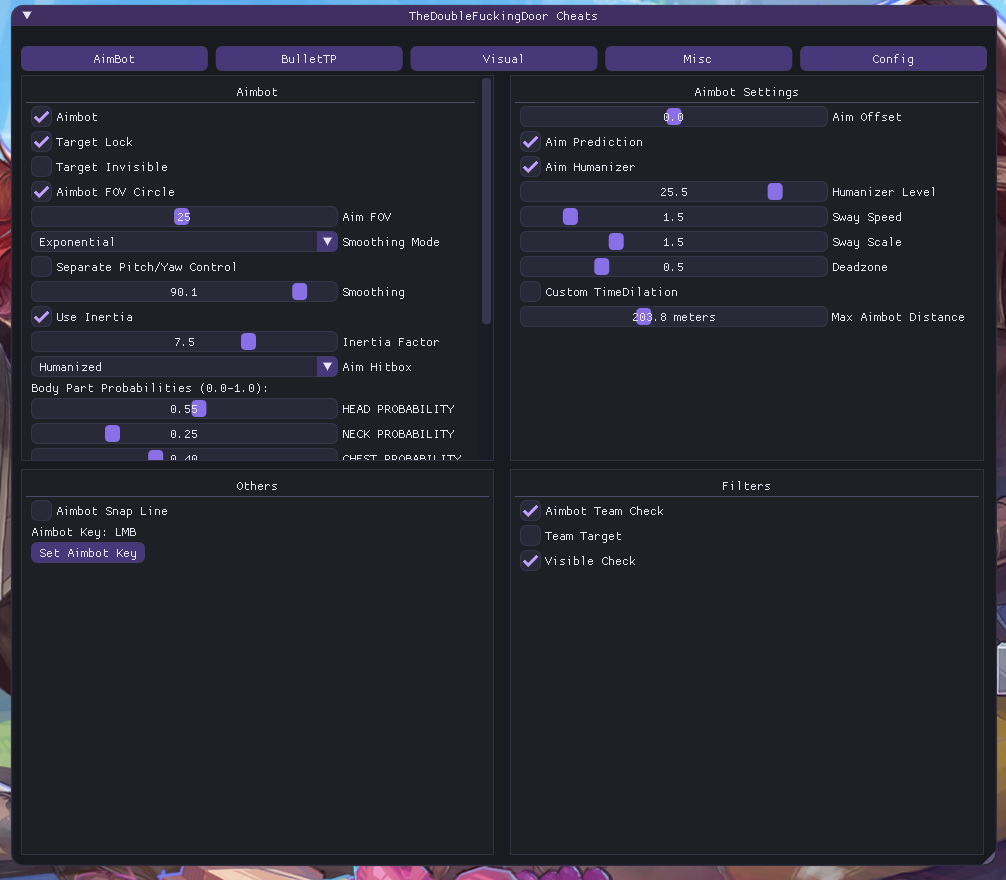Image resolution: width=1006 pixels, height=880 pixels.
Task: Go to the Misc tab
Action: (x=698, y=59)
